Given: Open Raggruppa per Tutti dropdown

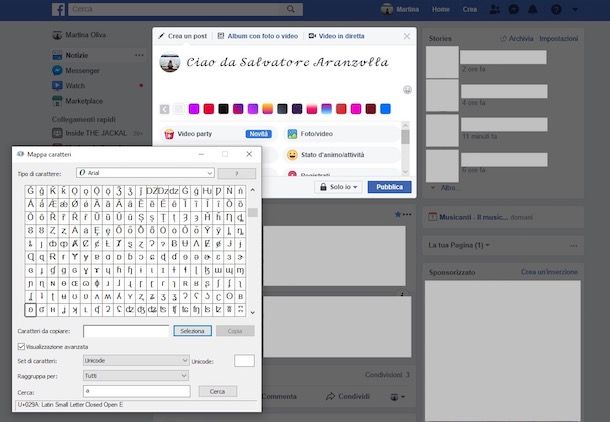Looking at the screenshot, I should click(136, 376).
